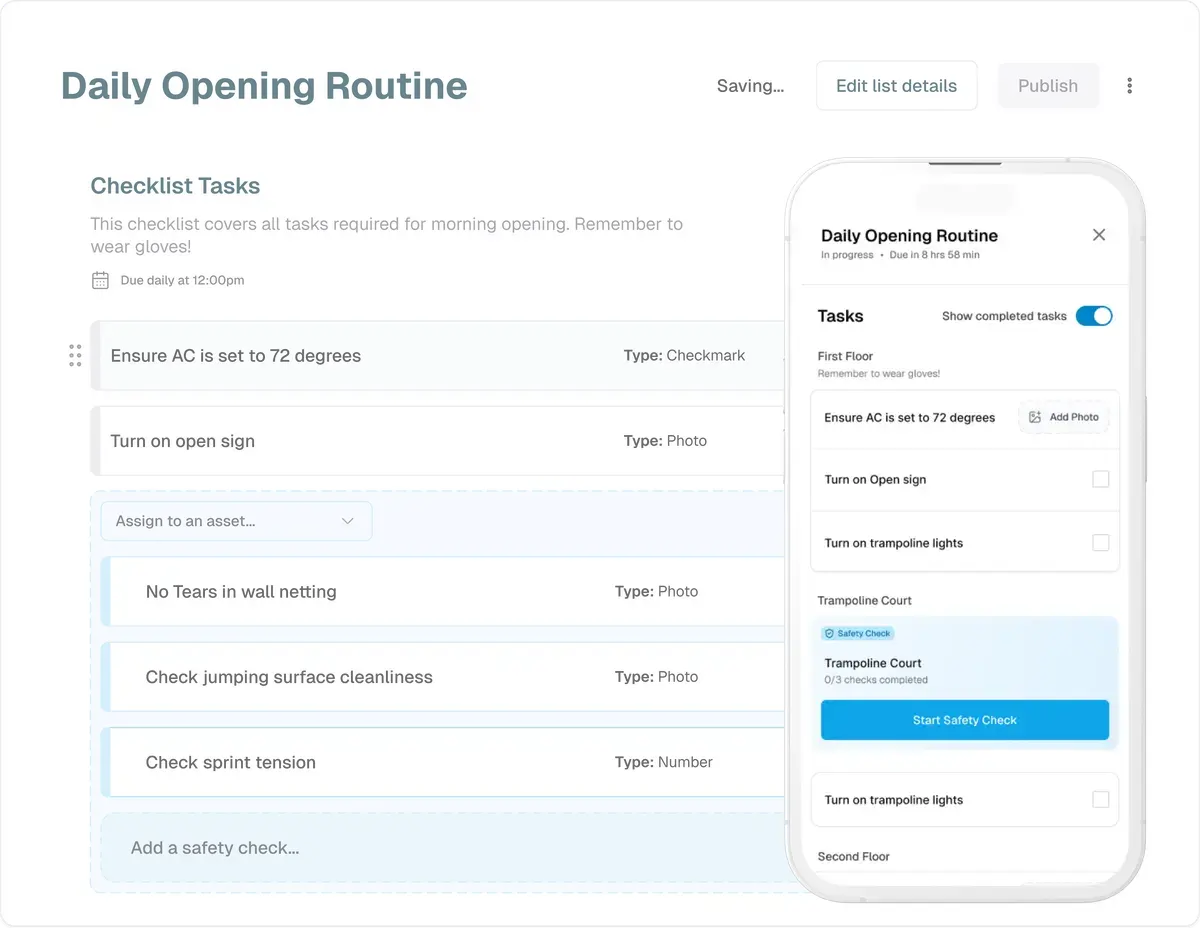This screenshot has height=928, width=1200.
Task: Click the chevron in the asset dropdown
Action: (348, 521)
